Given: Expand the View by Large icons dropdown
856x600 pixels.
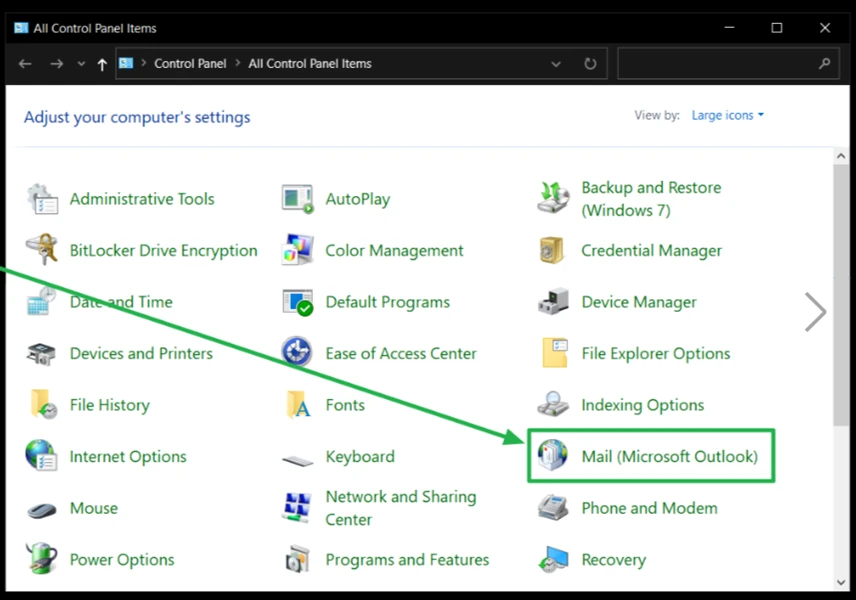Looking at the screenshot, I should pyautogui.click(x=728, y=115).
